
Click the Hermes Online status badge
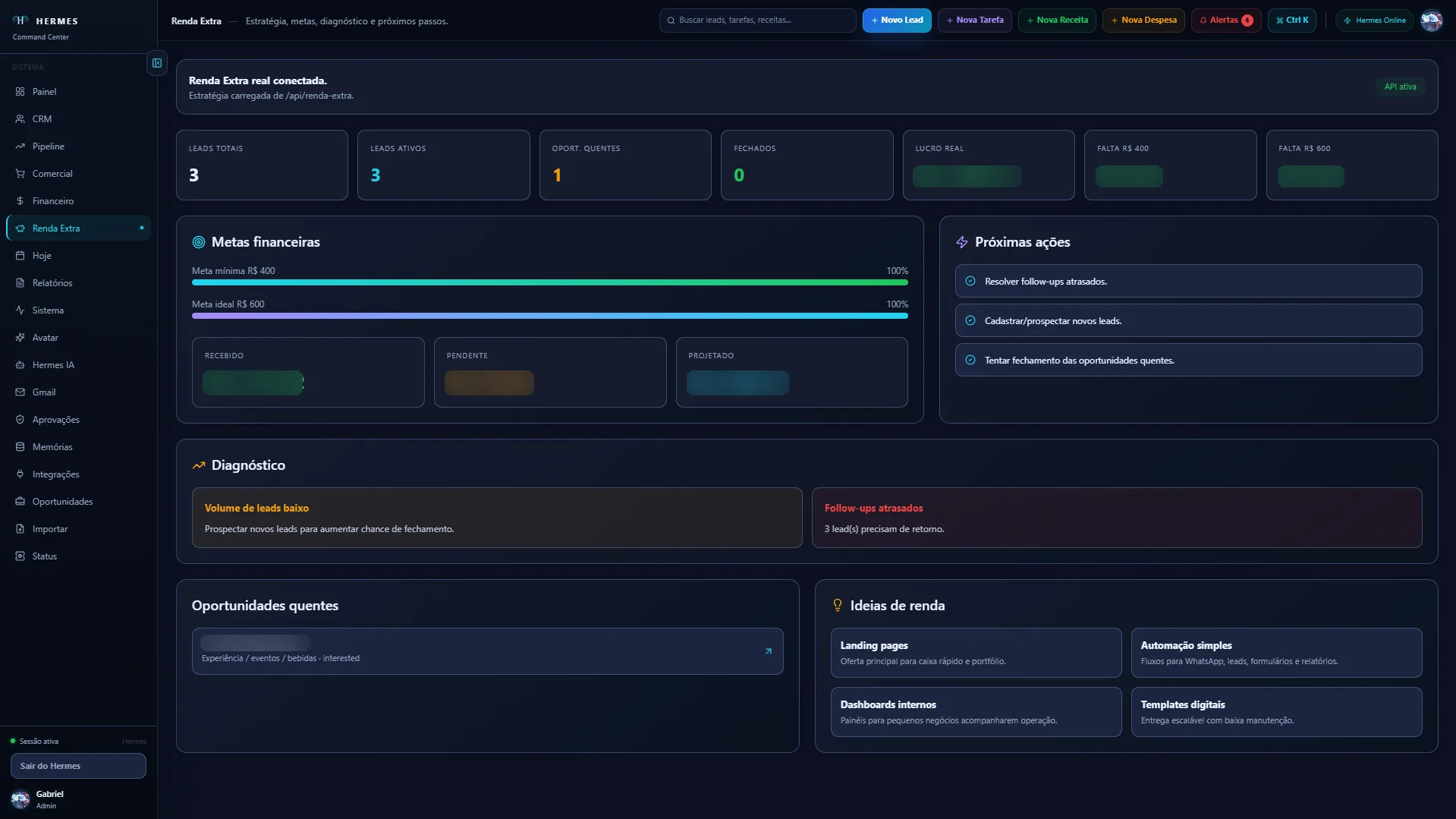pos(1375,20)
